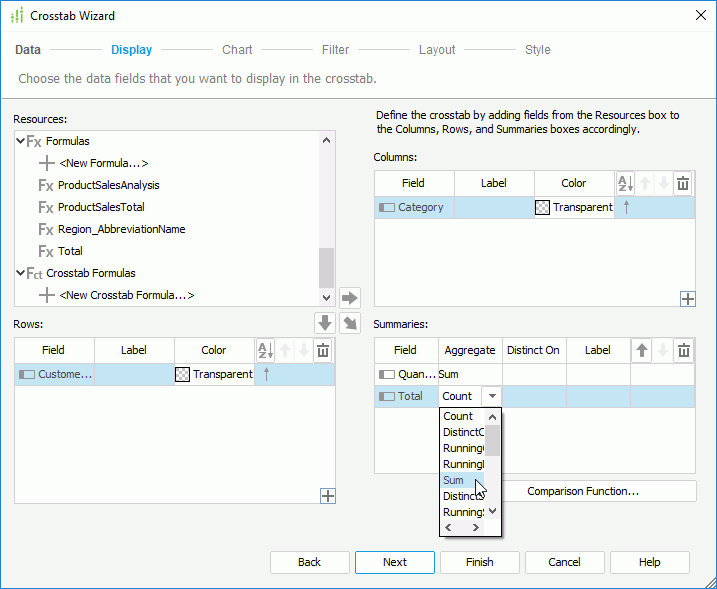This screenshot has width=717, height=589.
Task: Click the Label cell for Customer row
Action: point(134,374)
